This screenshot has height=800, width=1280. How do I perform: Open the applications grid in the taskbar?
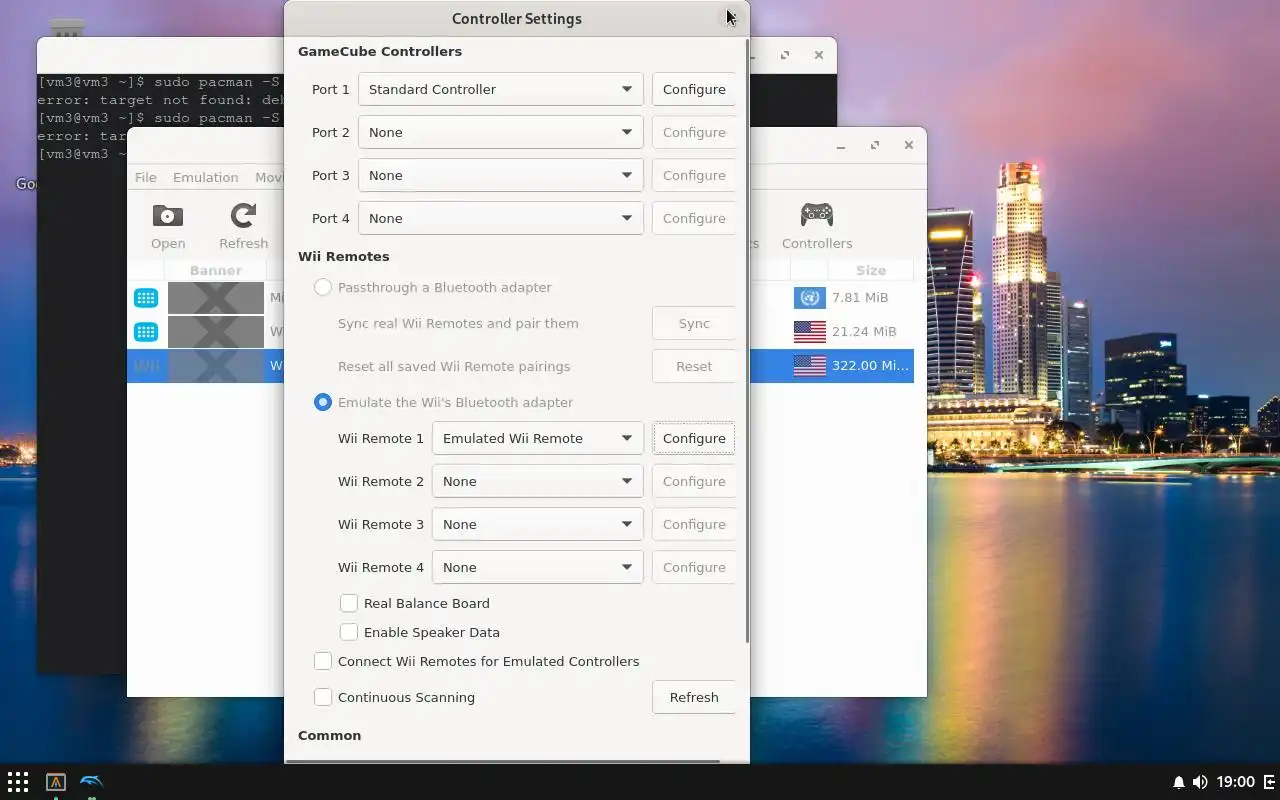18,782
